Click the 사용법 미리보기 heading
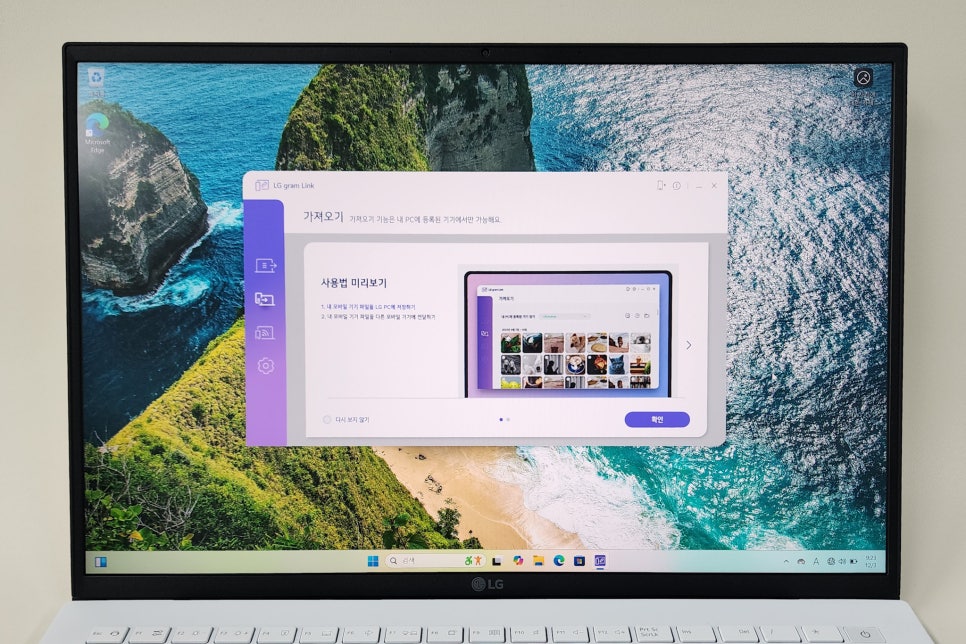This screenshot has height=644, width=966. pos(354,283)
